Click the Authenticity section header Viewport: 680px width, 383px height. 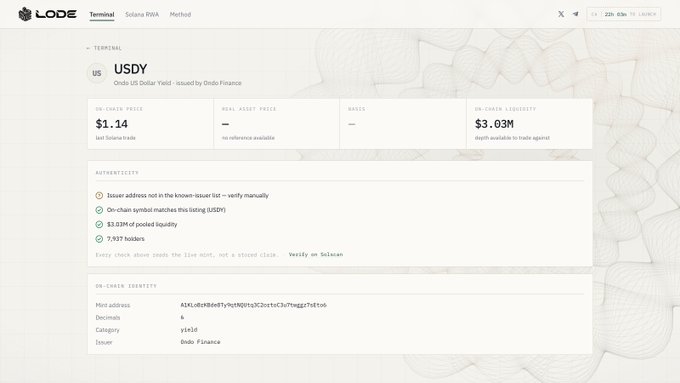(x=117, y=173)
